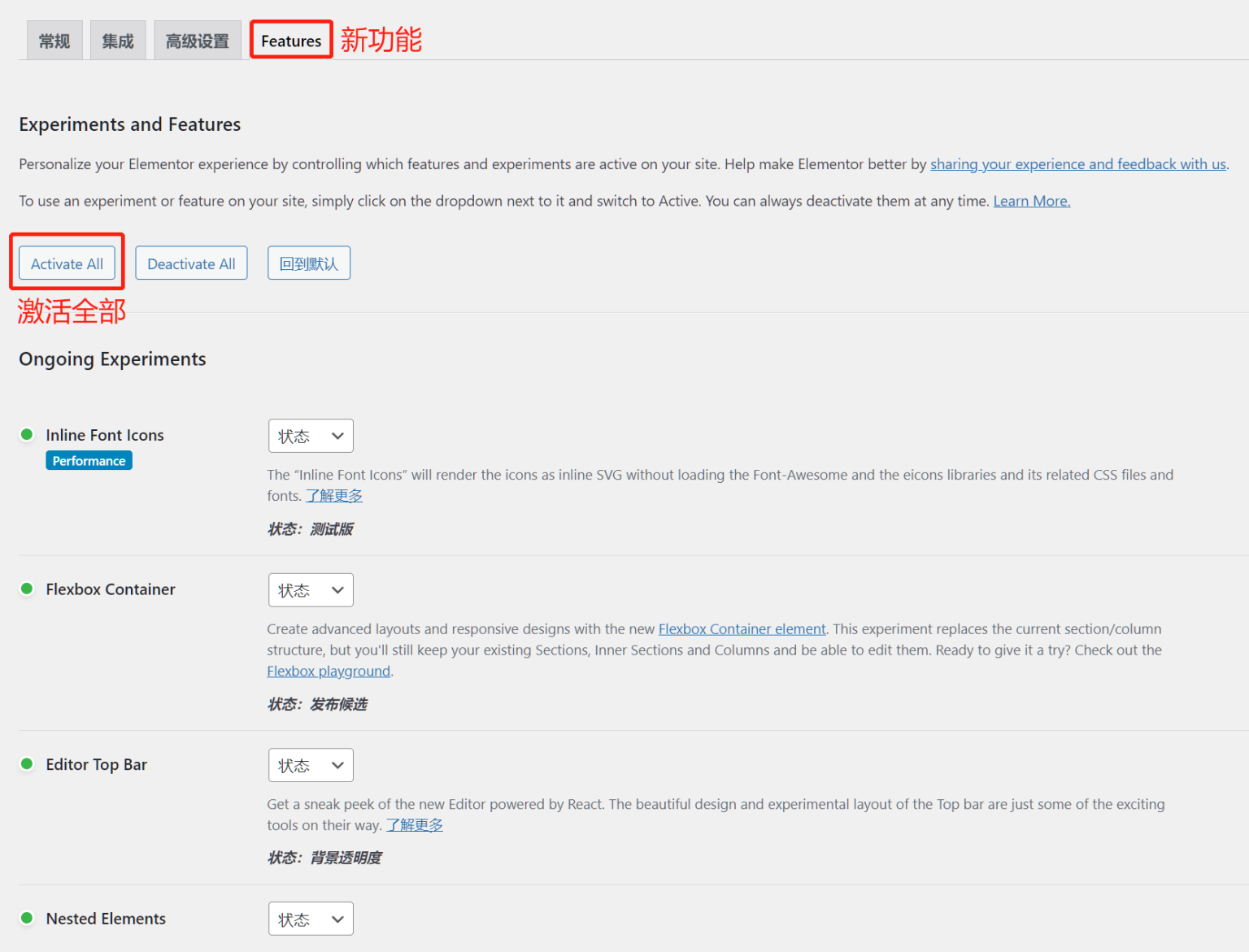This screenshot has height=952, width=1249.
Task: Visit the Flexbox playground link
Action: pos(329,671)
